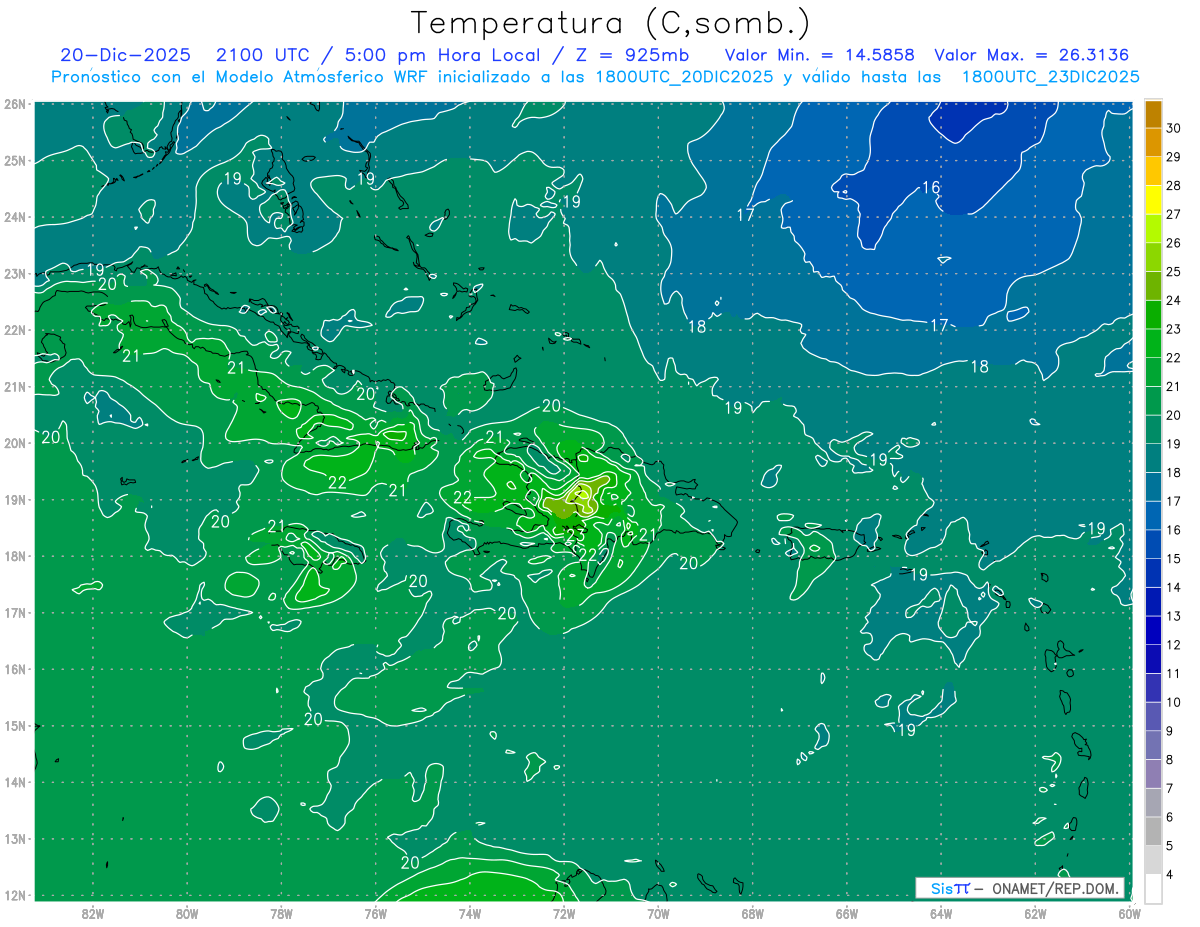Viewport: 1200px width, 927px height.
Task: Click the number 29 on the color scale
Action: pyautogui.click(x=1173, y=157)
